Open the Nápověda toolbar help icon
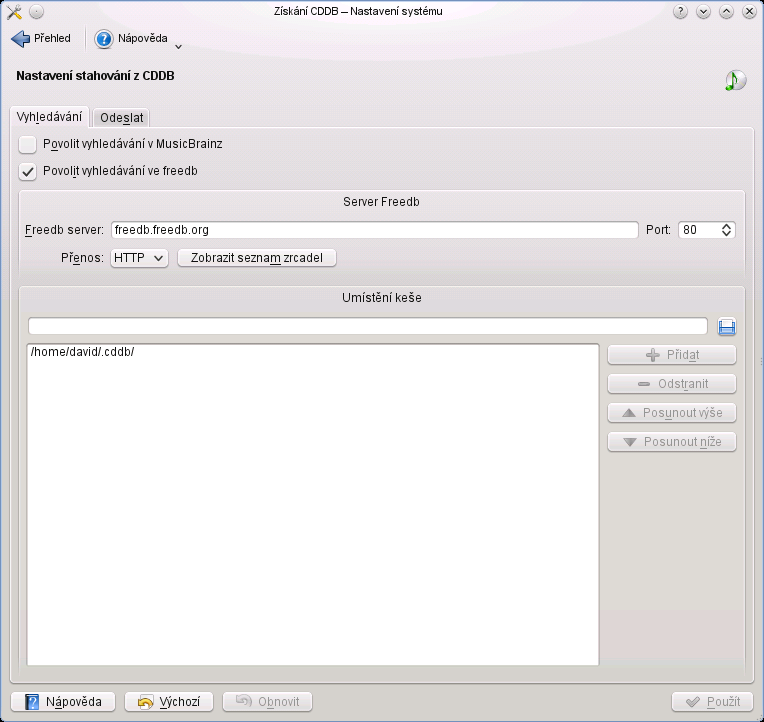This screenshot has width=764, height=722. (x=103, y=38)
